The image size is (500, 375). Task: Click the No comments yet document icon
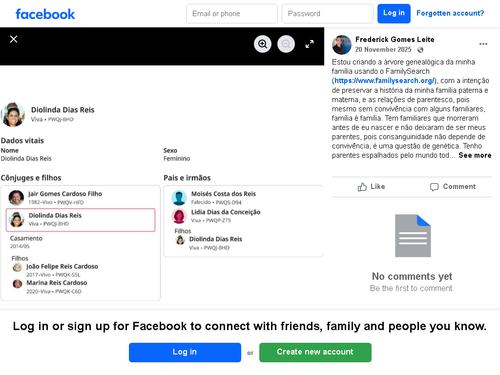pyautogui.click(x=413, y=236)
